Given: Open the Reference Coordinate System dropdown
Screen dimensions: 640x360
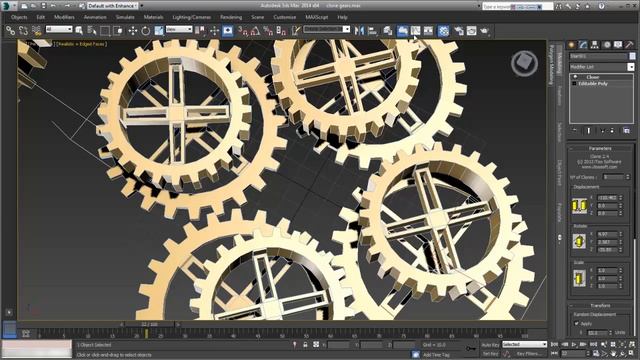Looking at the screenshot, I should 179,29.
